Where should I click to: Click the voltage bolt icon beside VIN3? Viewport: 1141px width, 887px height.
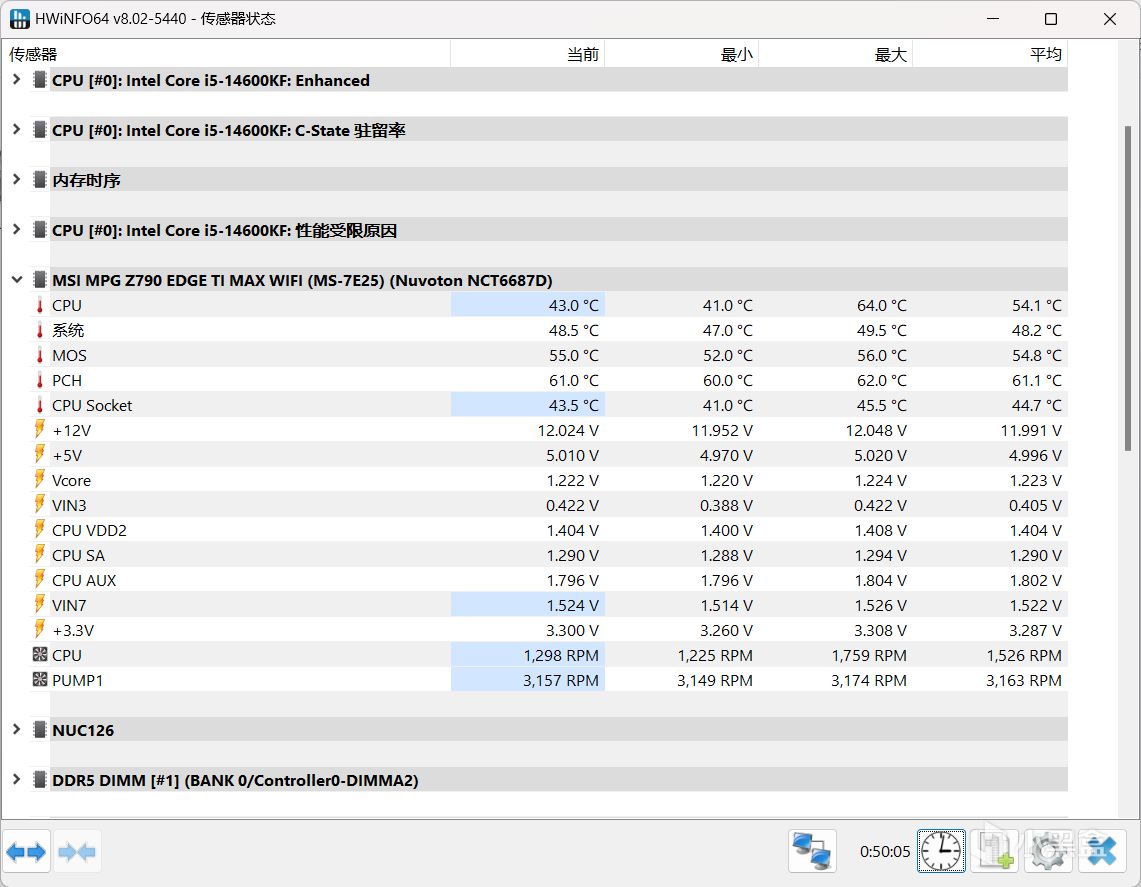click(40, 505)
